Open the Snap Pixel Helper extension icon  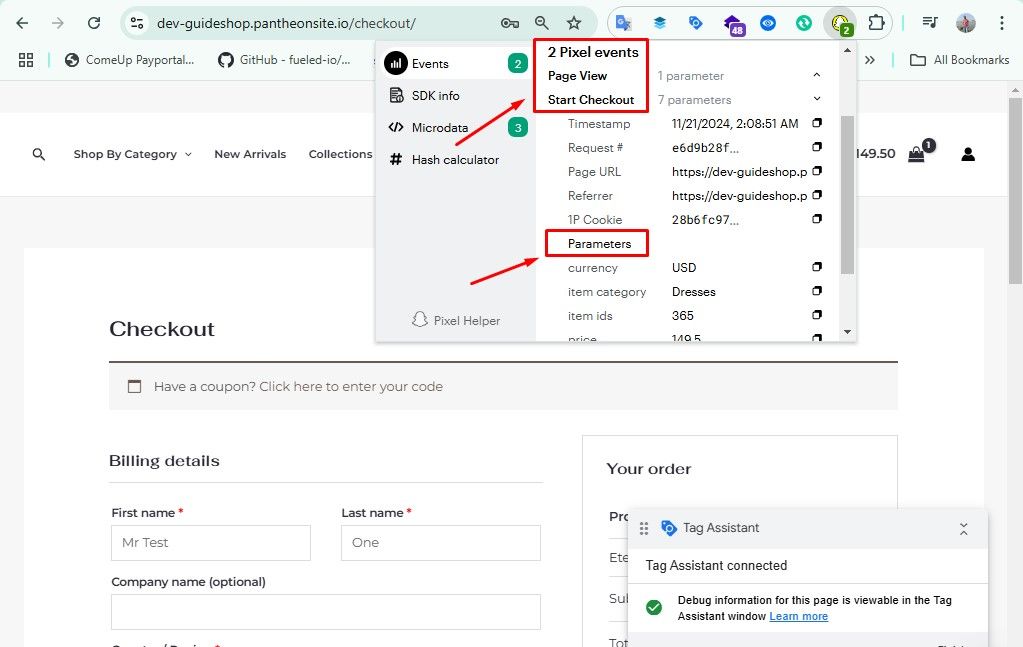pos(841,23)
